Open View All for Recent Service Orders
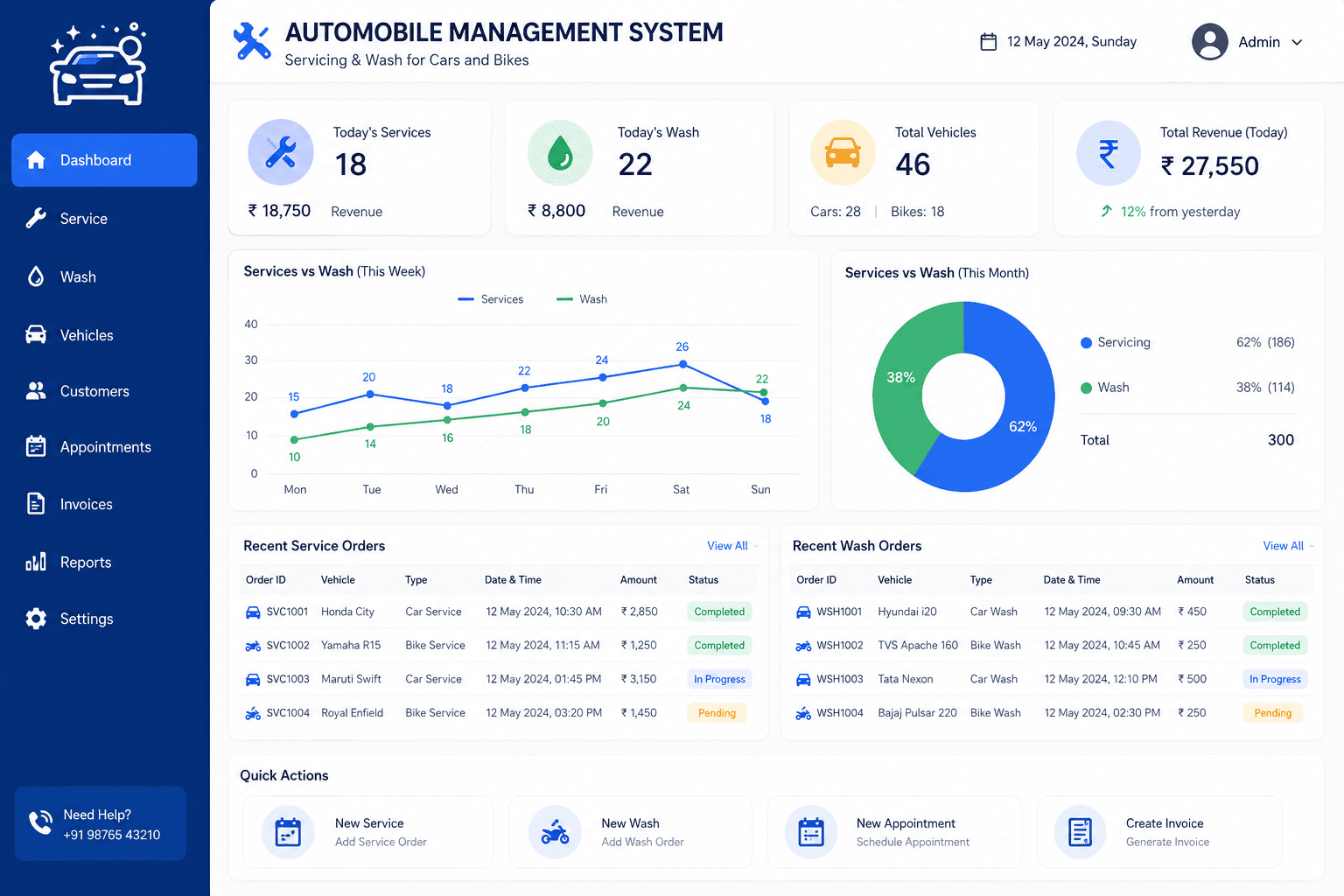The height and width of the screenshot is (896, 1344). (x=728, y=546)
